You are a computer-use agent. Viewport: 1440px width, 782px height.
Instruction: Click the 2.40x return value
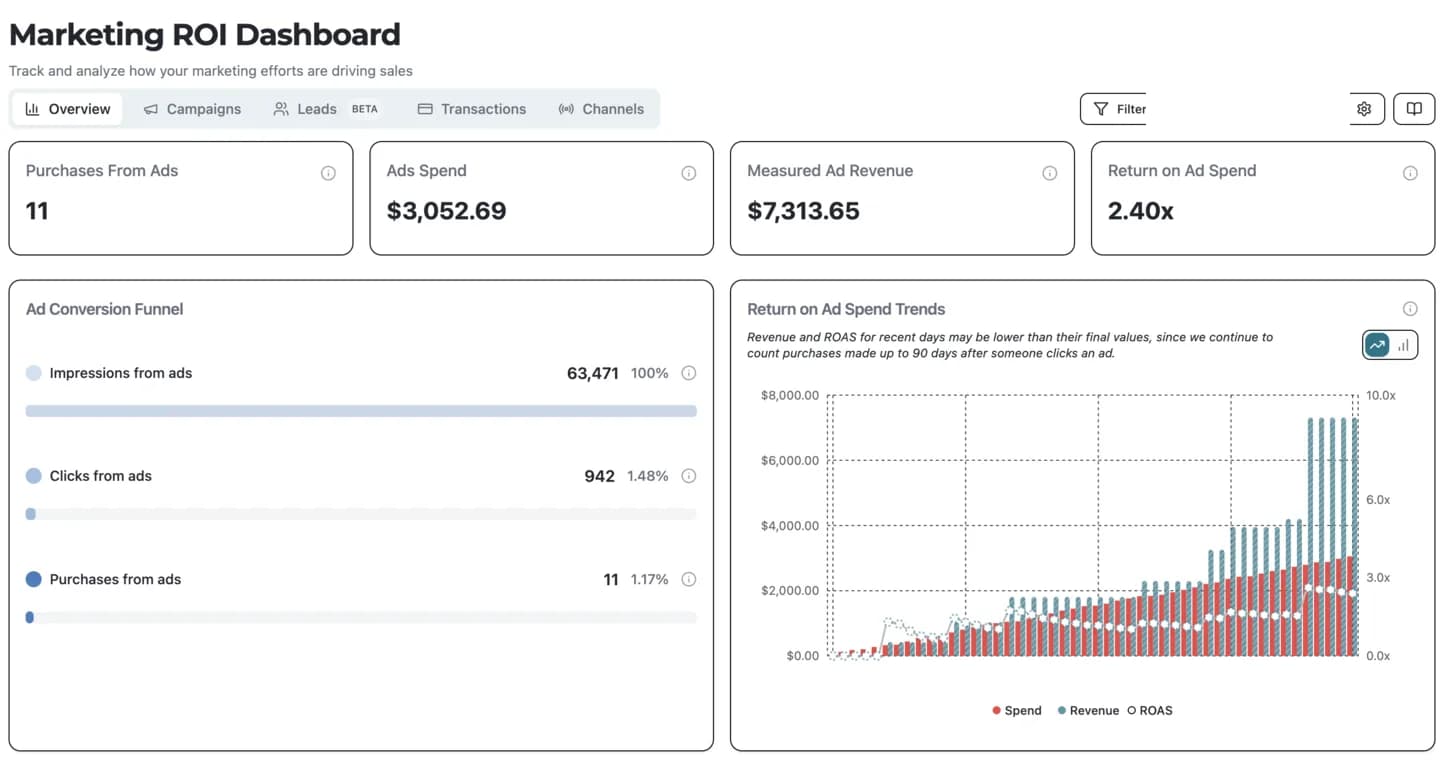1141,211
